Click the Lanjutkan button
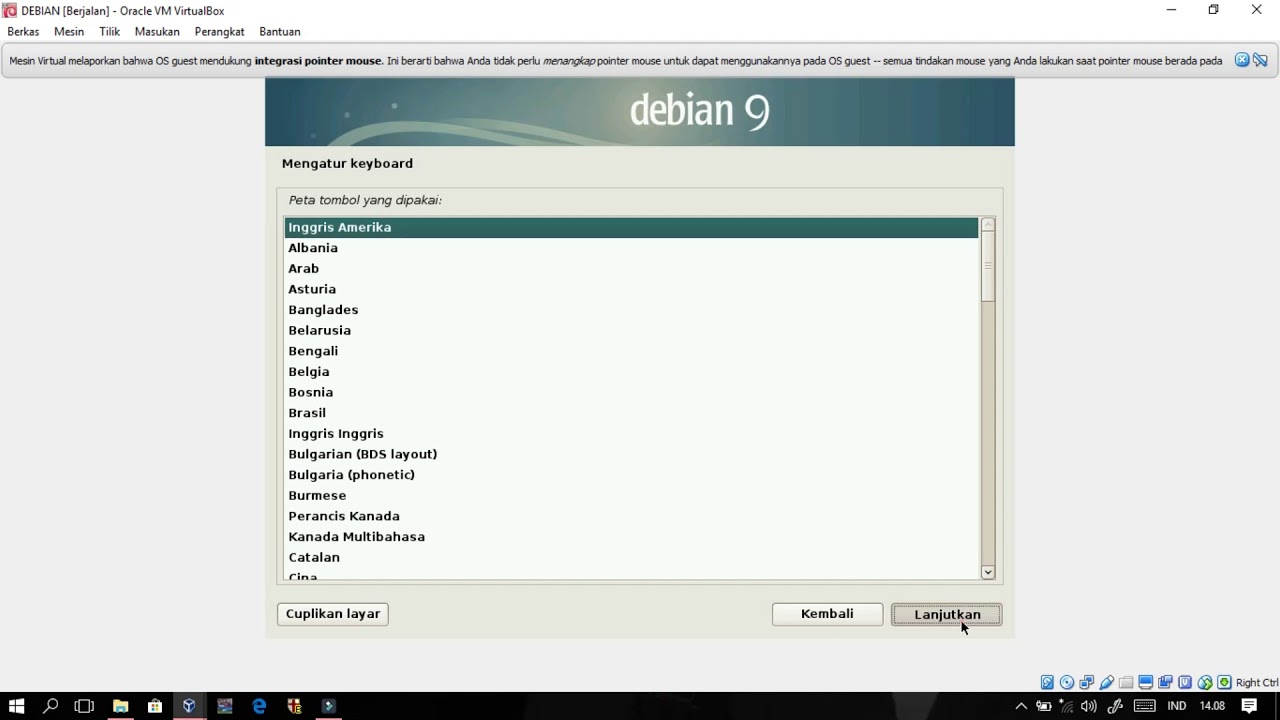The image size is (1280, 720). [946, 614]
